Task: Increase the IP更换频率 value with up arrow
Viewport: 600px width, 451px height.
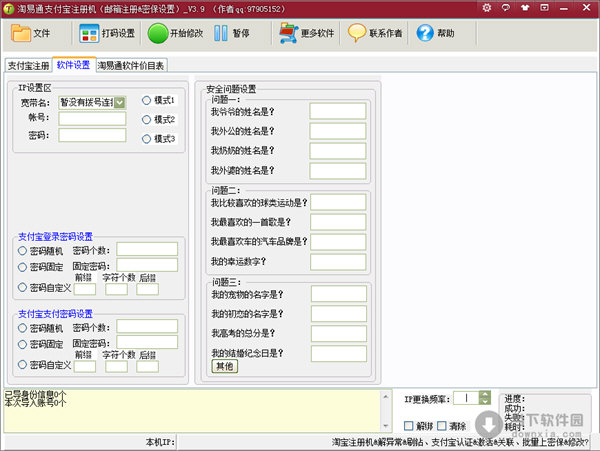Action: [484, 394]
